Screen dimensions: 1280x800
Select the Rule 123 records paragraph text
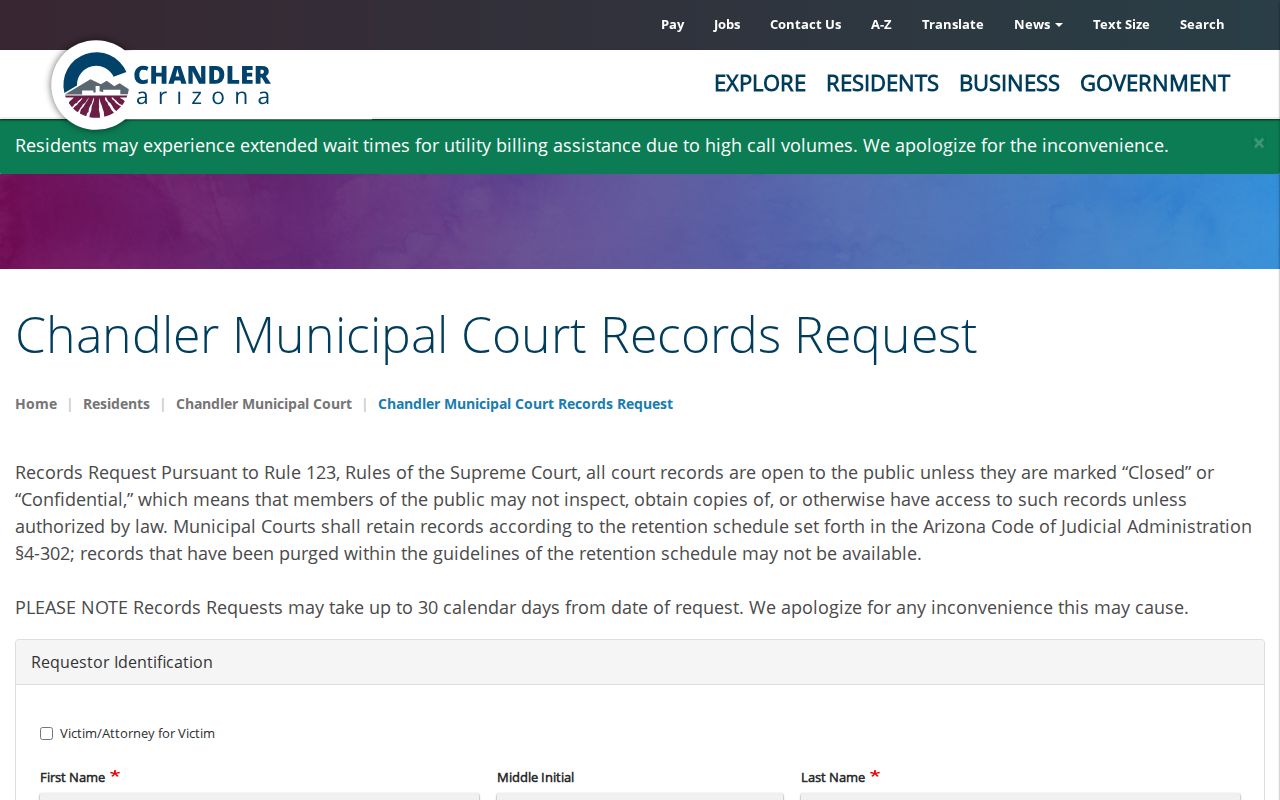tap(634, 512)
